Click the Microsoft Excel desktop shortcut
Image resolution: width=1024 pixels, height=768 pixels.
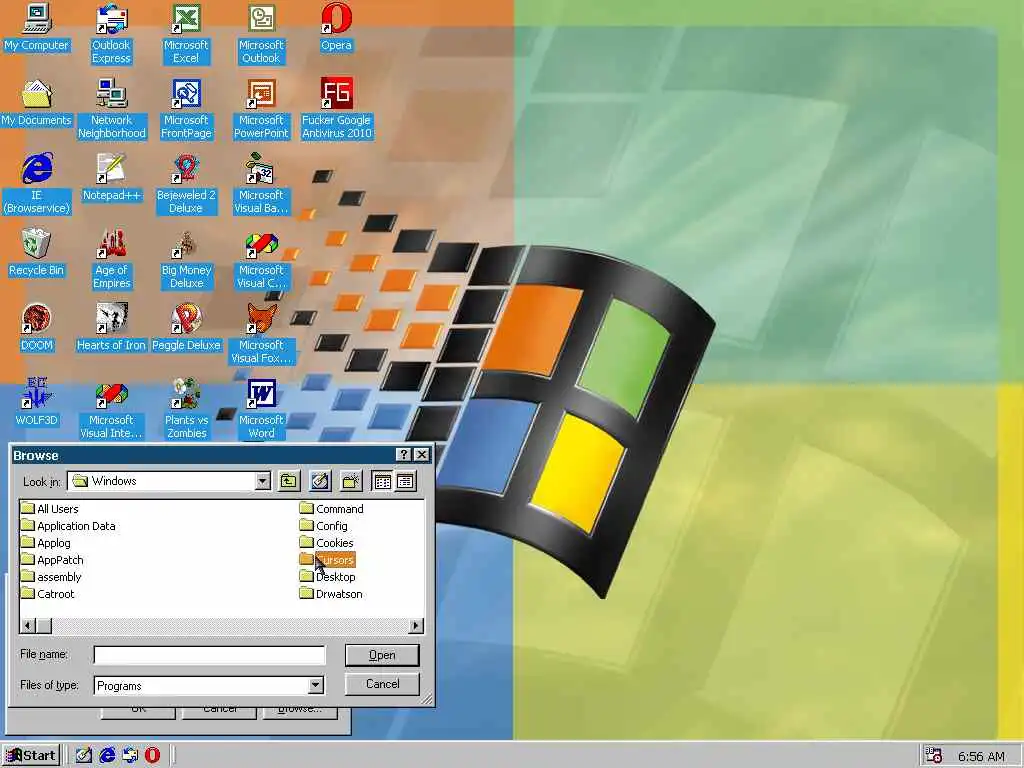(x=186, y=33)
